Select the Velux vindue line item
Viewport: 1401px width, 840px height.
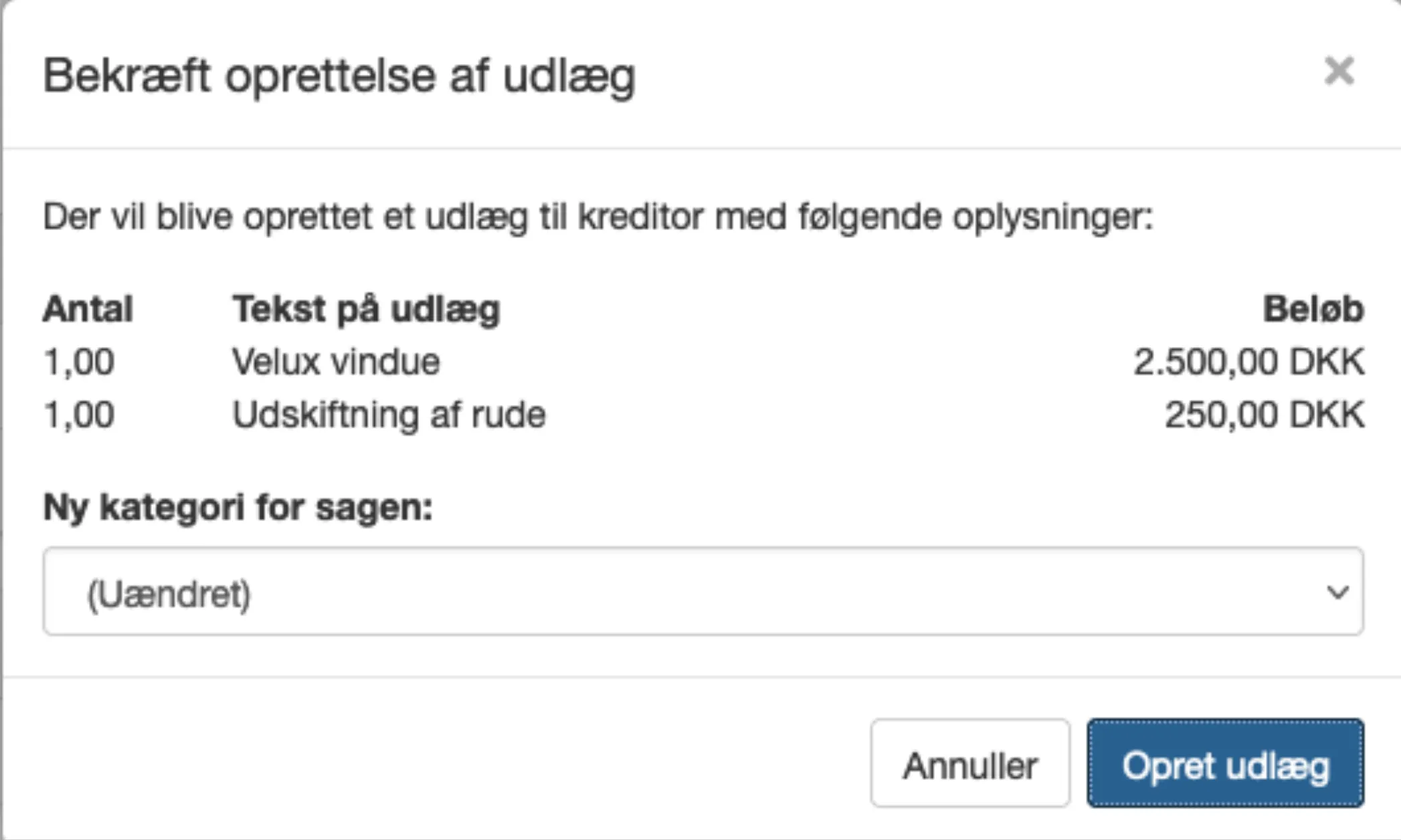[x=335, y=361]
